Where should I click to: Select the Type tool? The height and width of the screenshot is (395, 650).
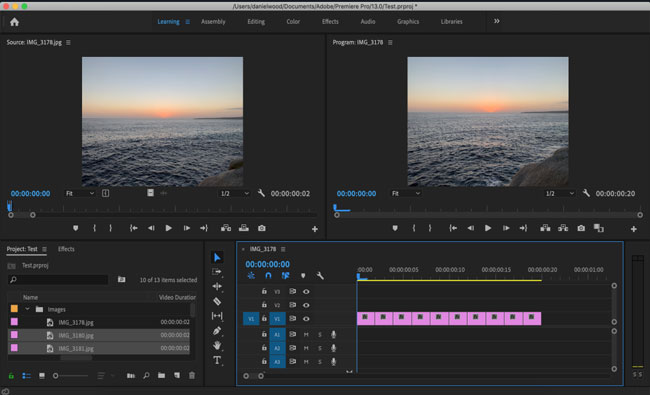[217, 360]
